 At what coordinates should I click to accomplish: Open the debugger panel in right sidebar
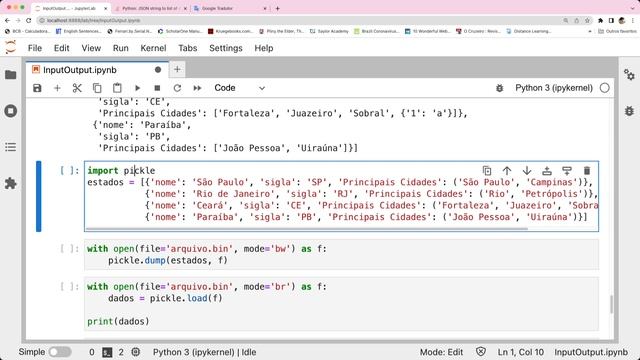click(629, 111)
